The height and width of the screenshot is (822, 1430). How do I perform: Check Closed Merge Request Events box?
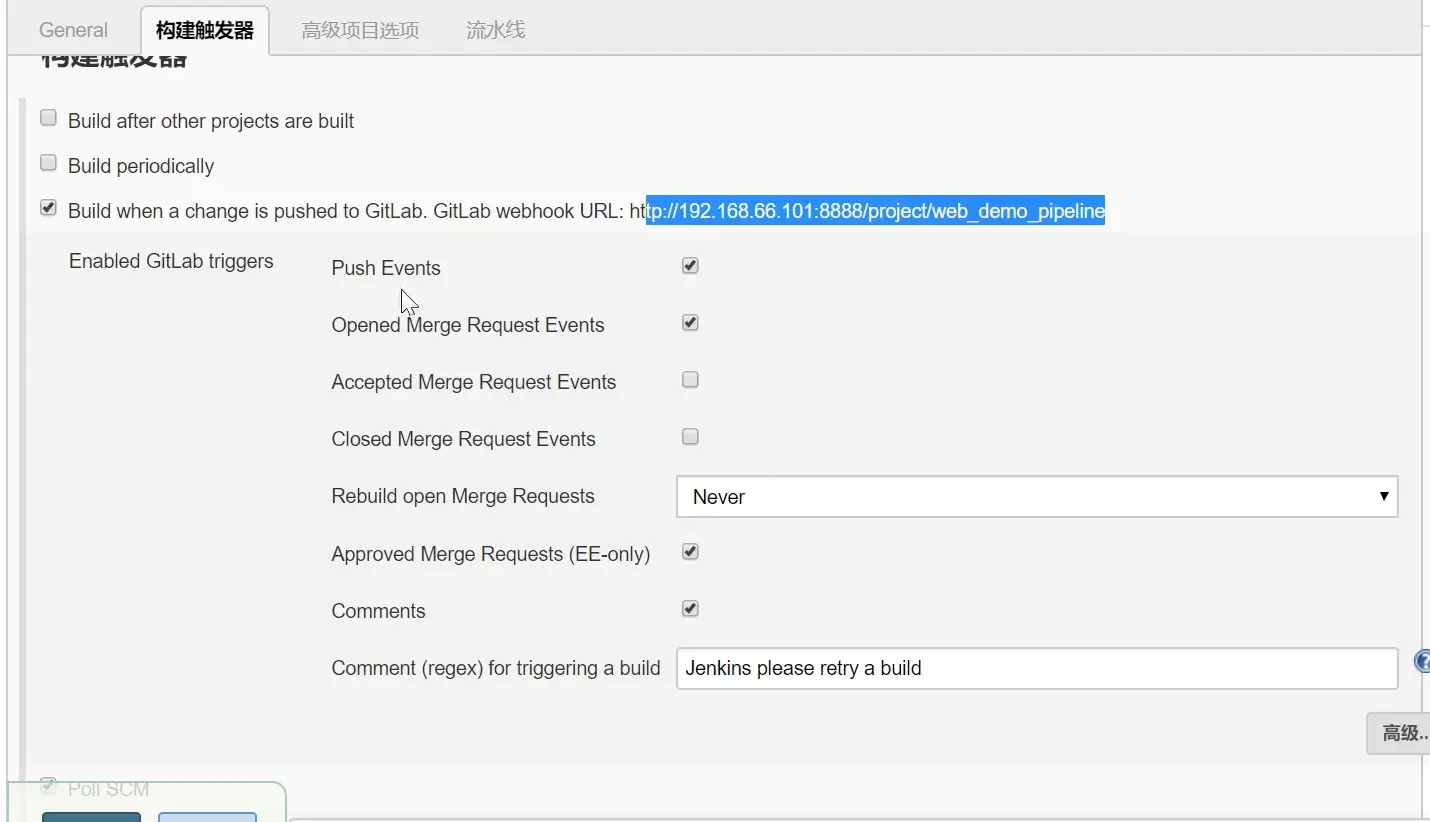690,437
